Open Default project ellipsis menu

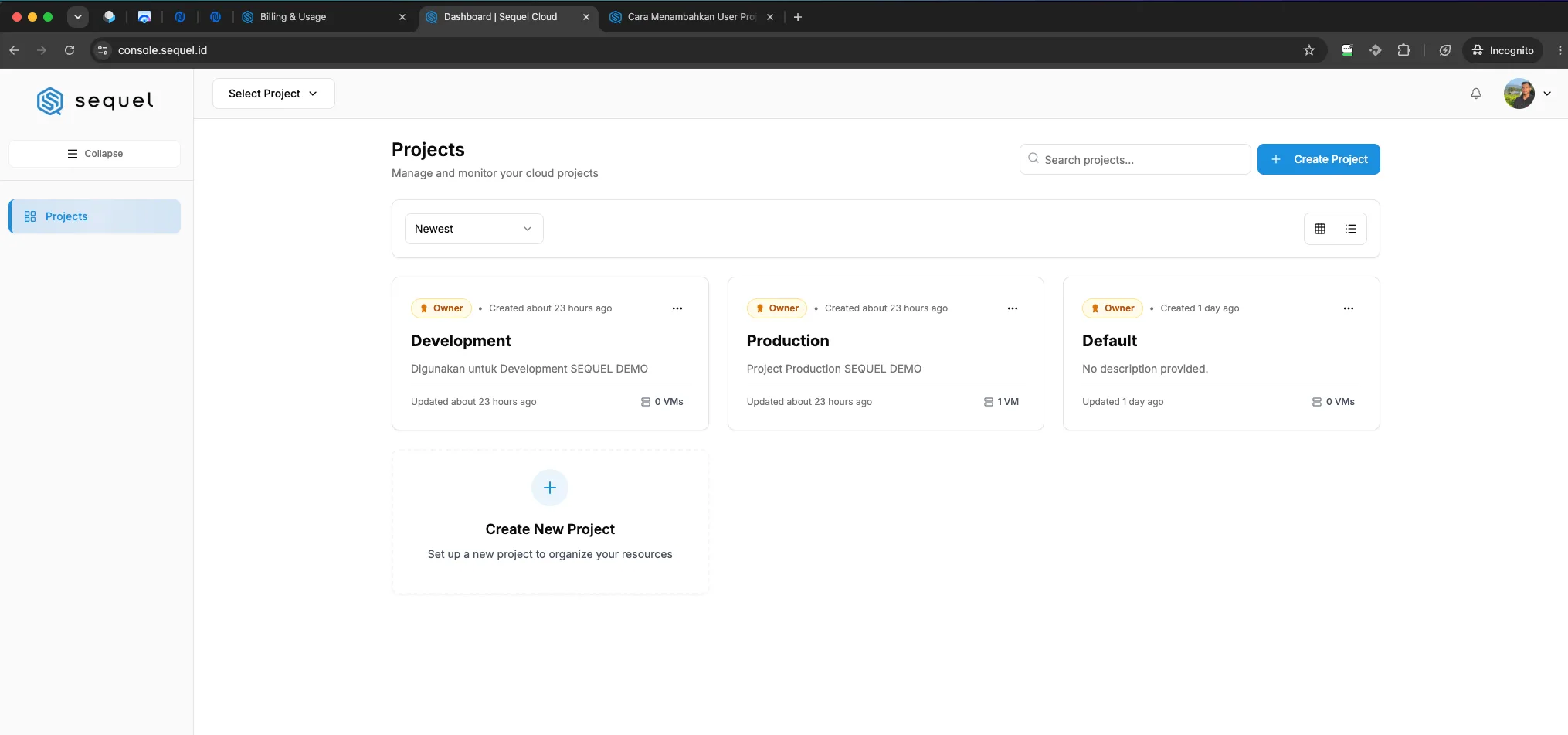click(1349, 308)
